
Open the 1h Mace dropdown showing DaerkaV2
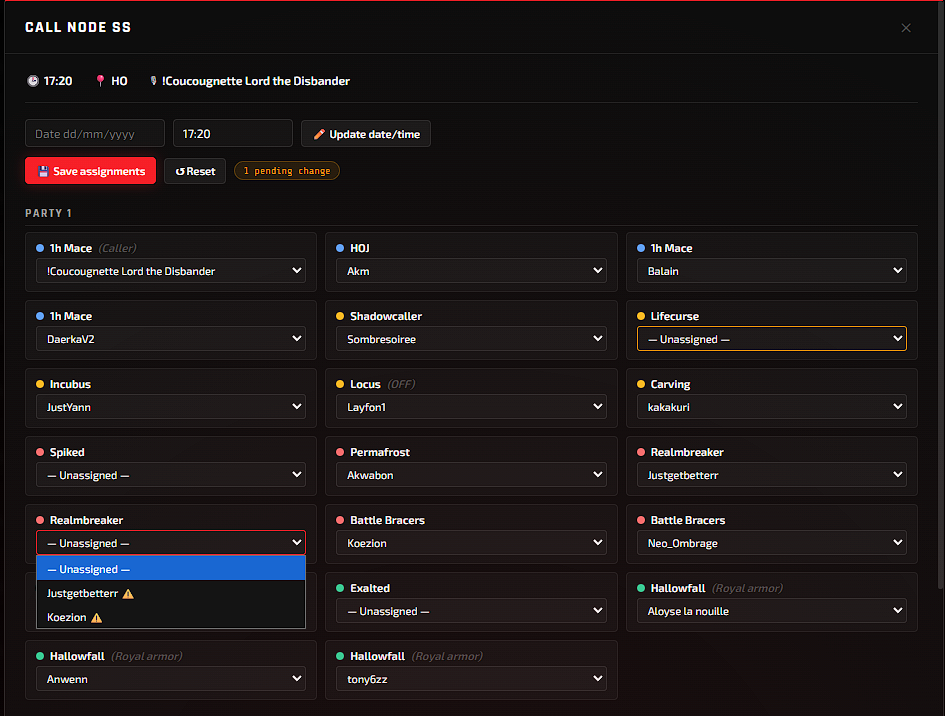pyautogui.click(x=171, y=339)
